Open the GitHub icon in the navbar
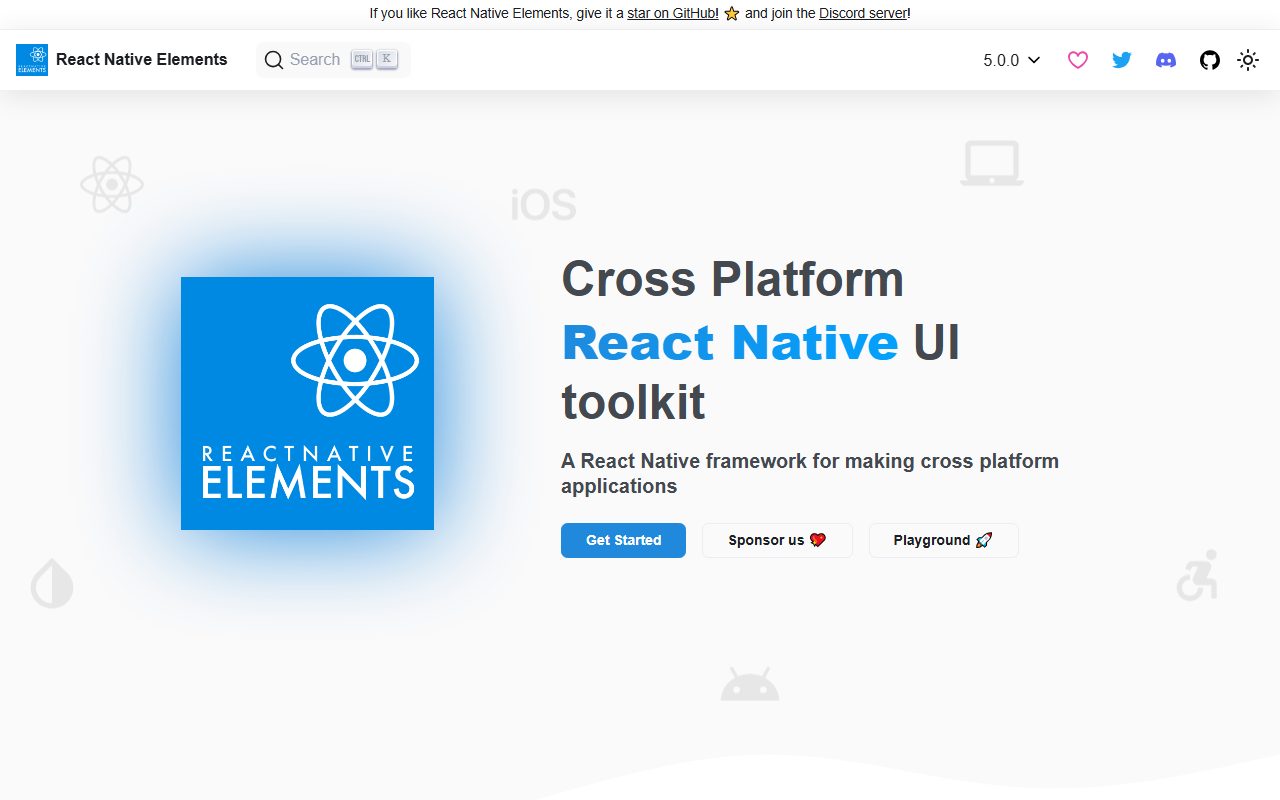 [1210, 60]
